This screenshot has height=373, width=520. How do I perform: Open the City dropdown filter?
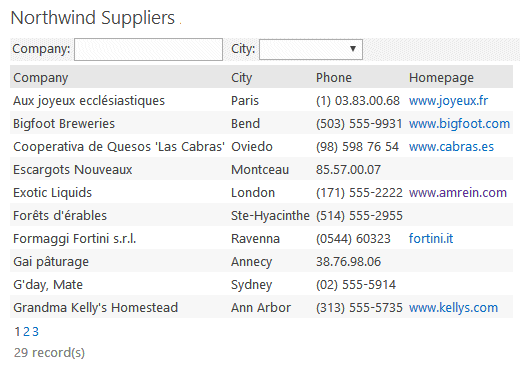tap(311, 49)
